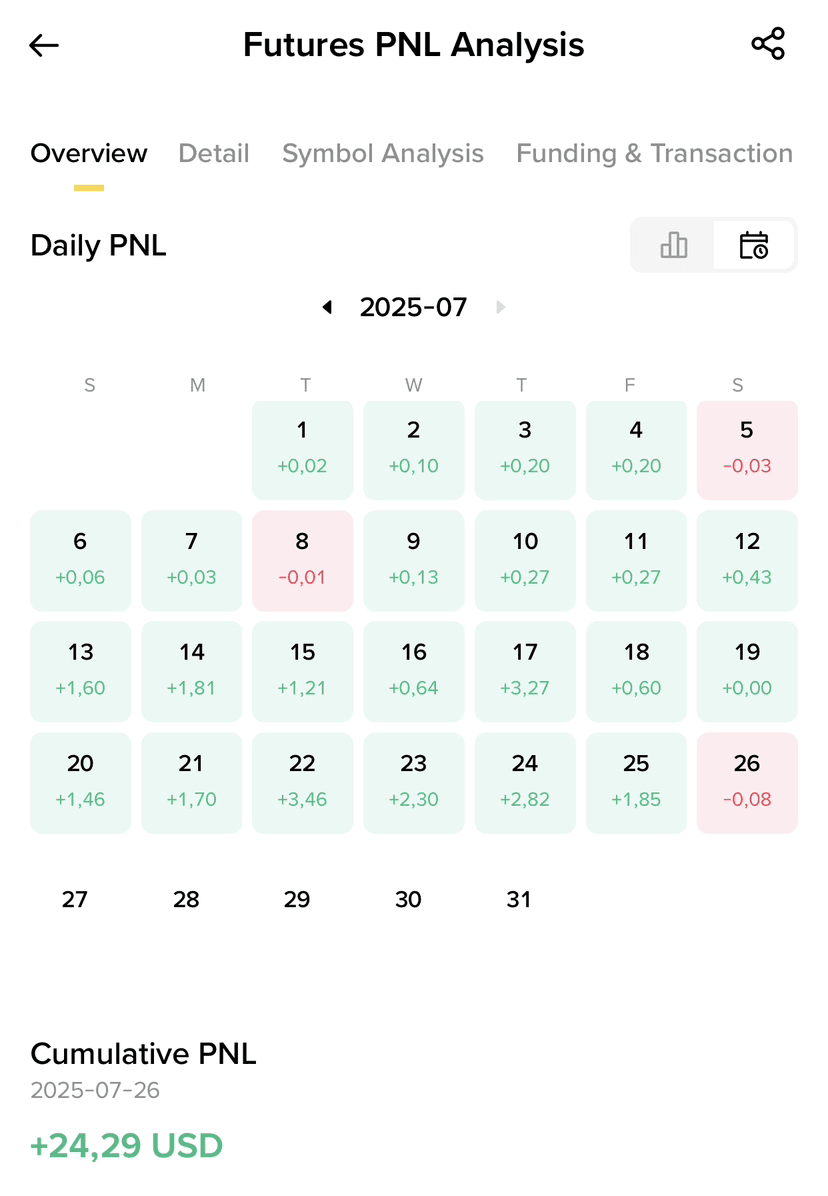Open the Detail tab
The width and height of the screenshot is (828, 1196).
coord(214,153)
